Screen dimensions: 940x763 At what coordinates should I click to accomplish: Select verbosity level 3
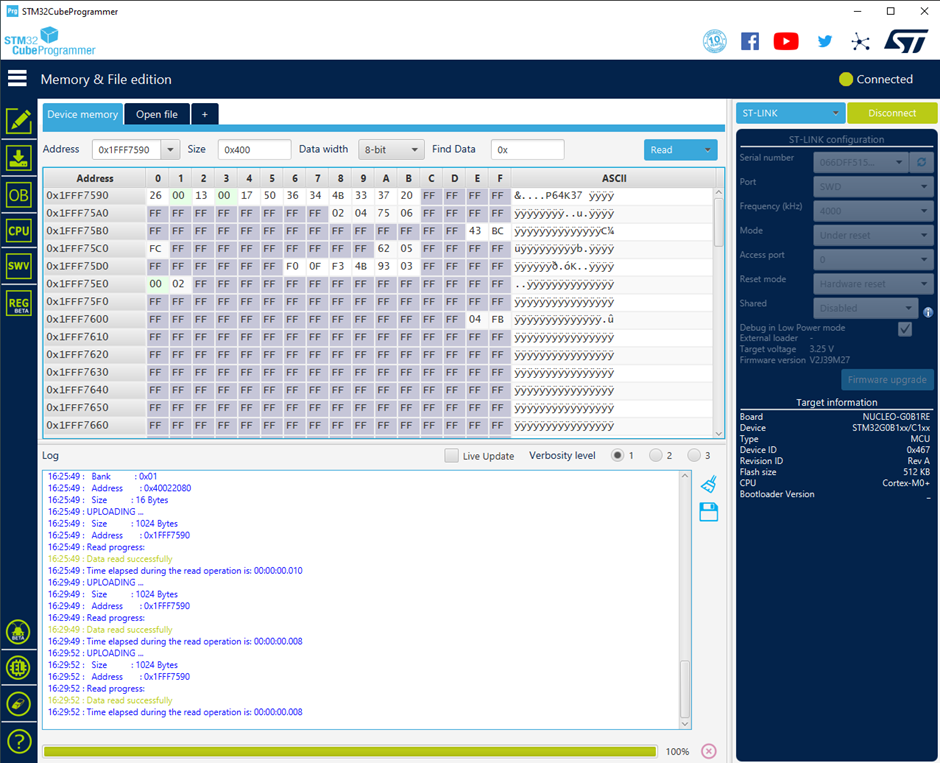pyautogui.click(x=694, y=456)
